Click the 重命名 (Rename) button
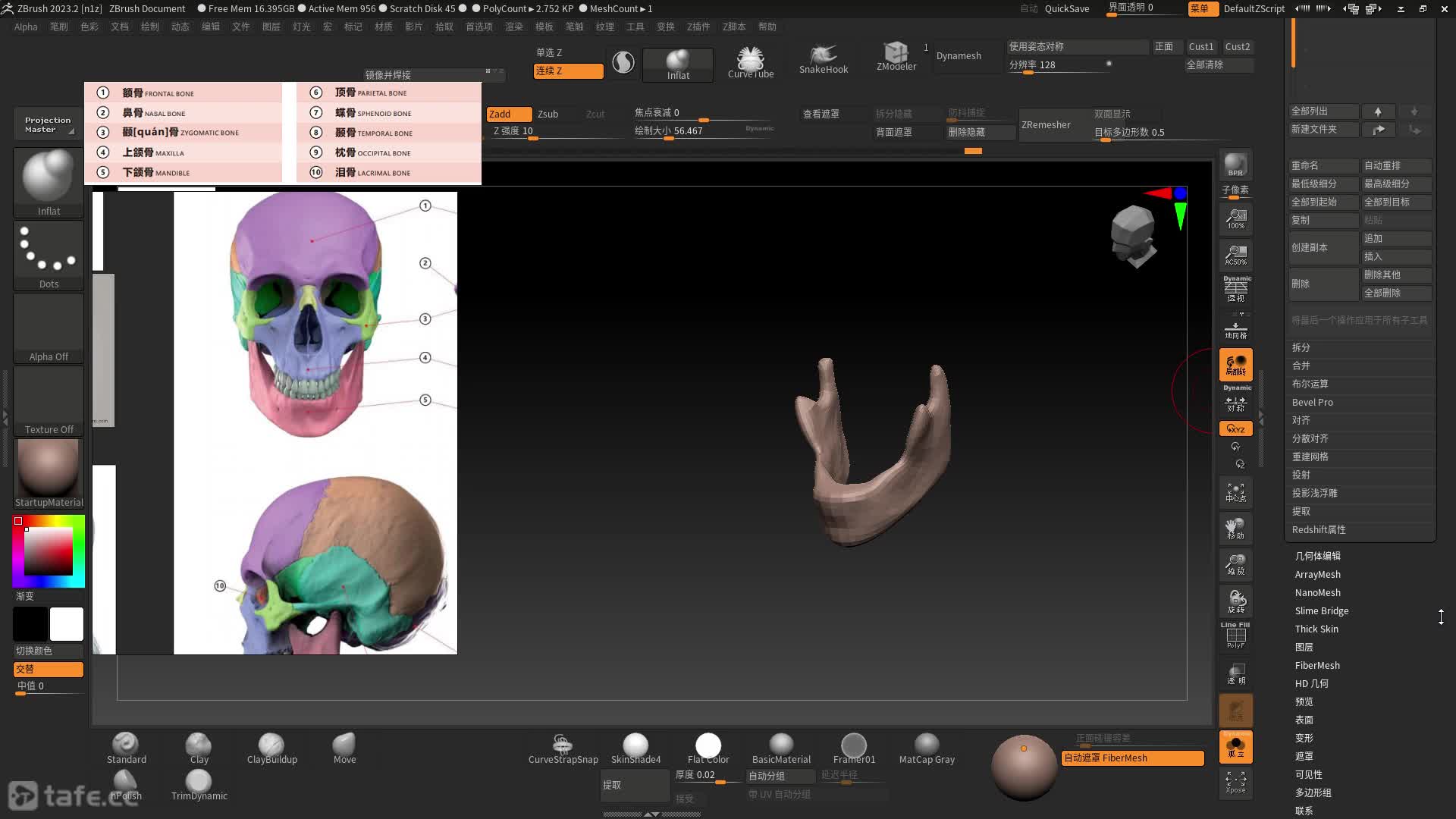 tap(1323, 165)
